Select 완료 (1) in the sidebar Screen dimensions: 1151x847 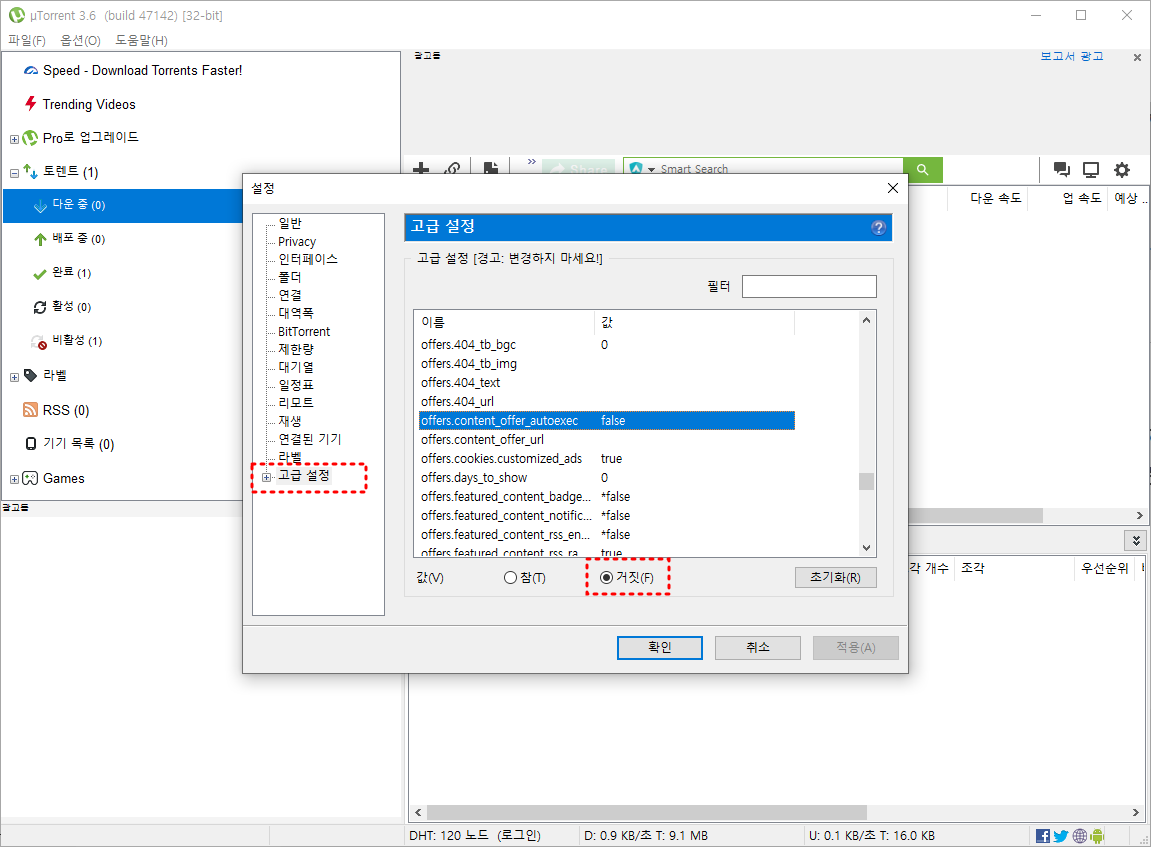(x=71, y=272)
